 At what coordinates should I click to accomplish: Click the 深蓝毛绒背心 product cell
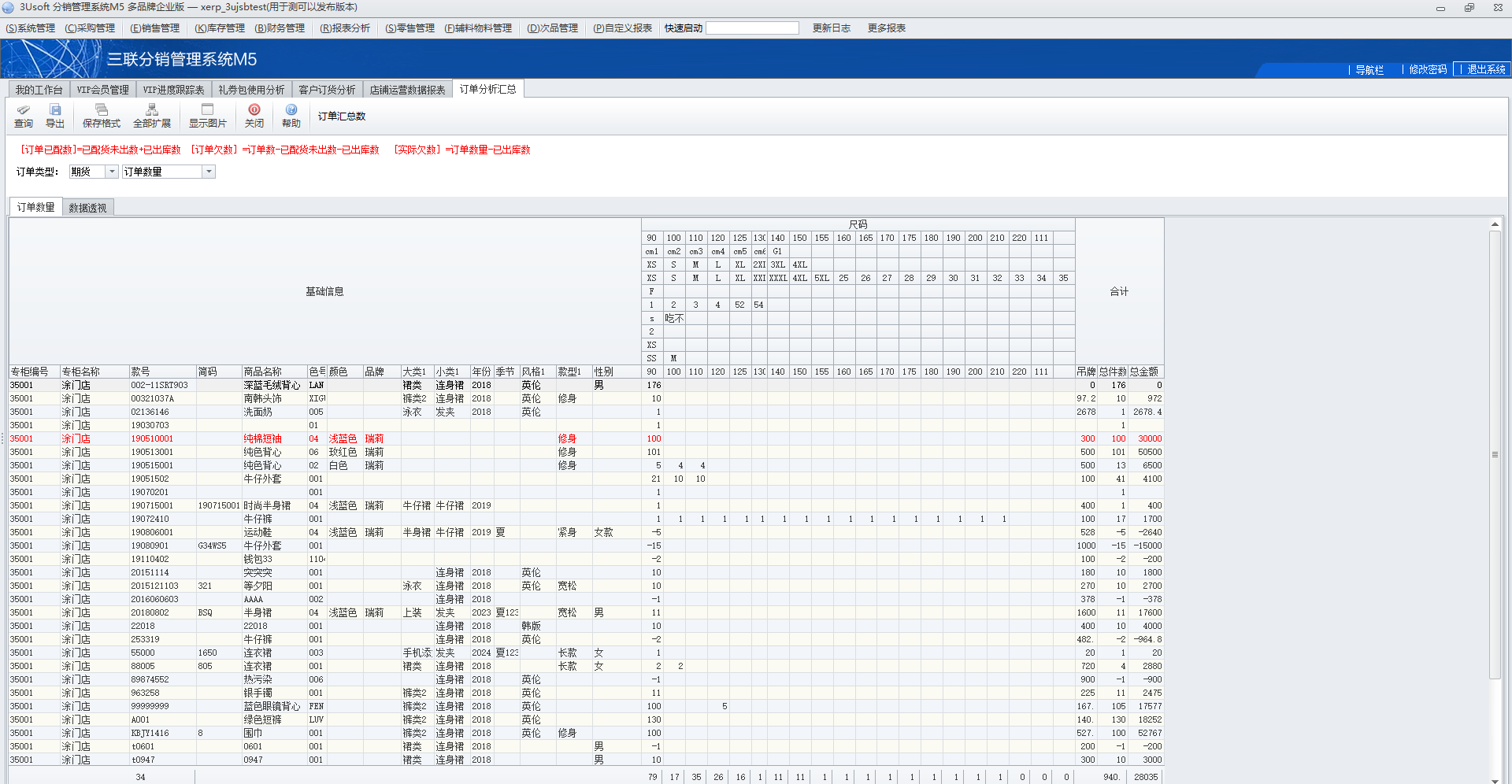pyautogui.click(x=274, y=385)
